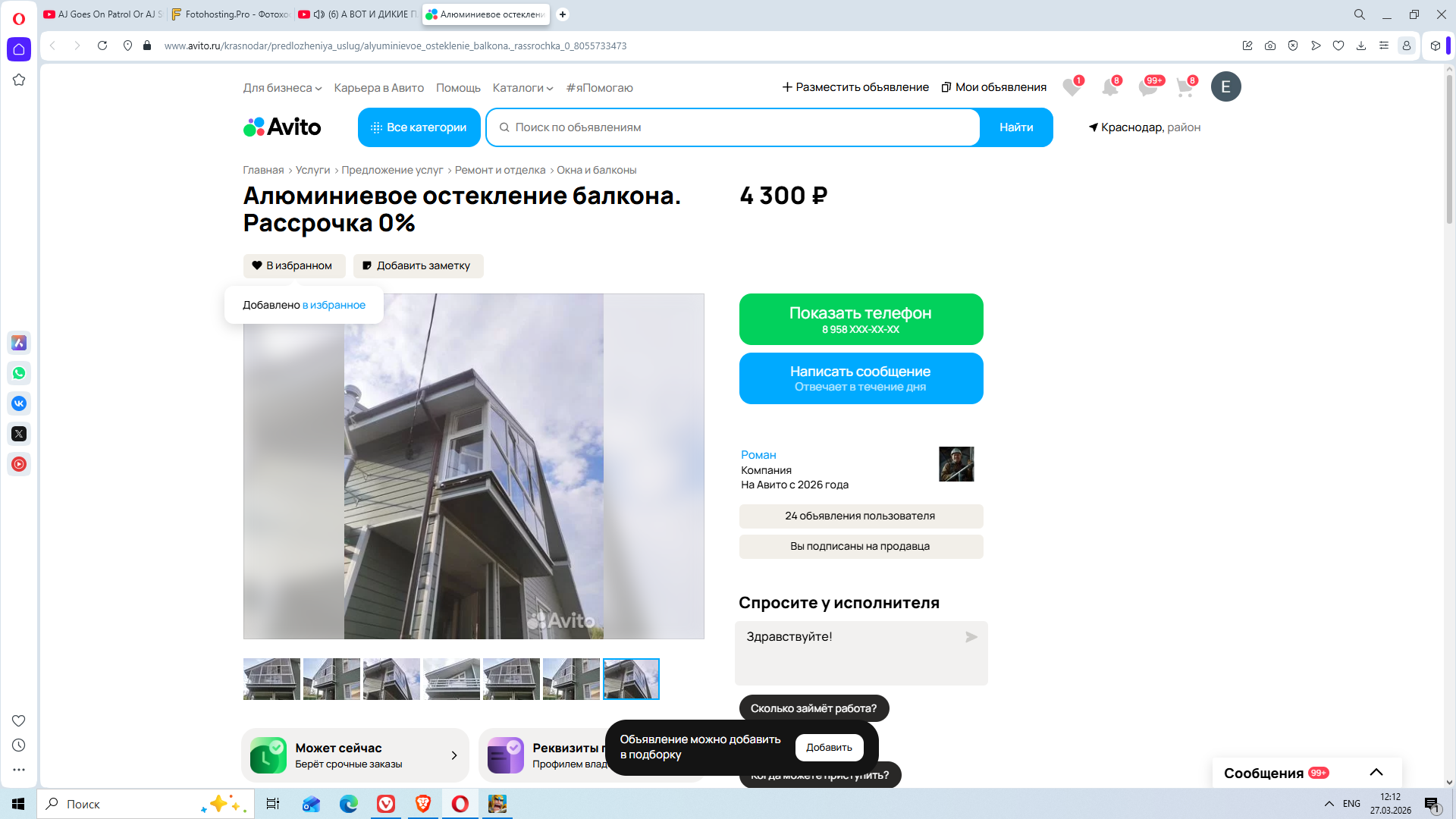Open Opera snapshot camera icon
This screenshot has width=1456, height=819.
(1270, 45)
